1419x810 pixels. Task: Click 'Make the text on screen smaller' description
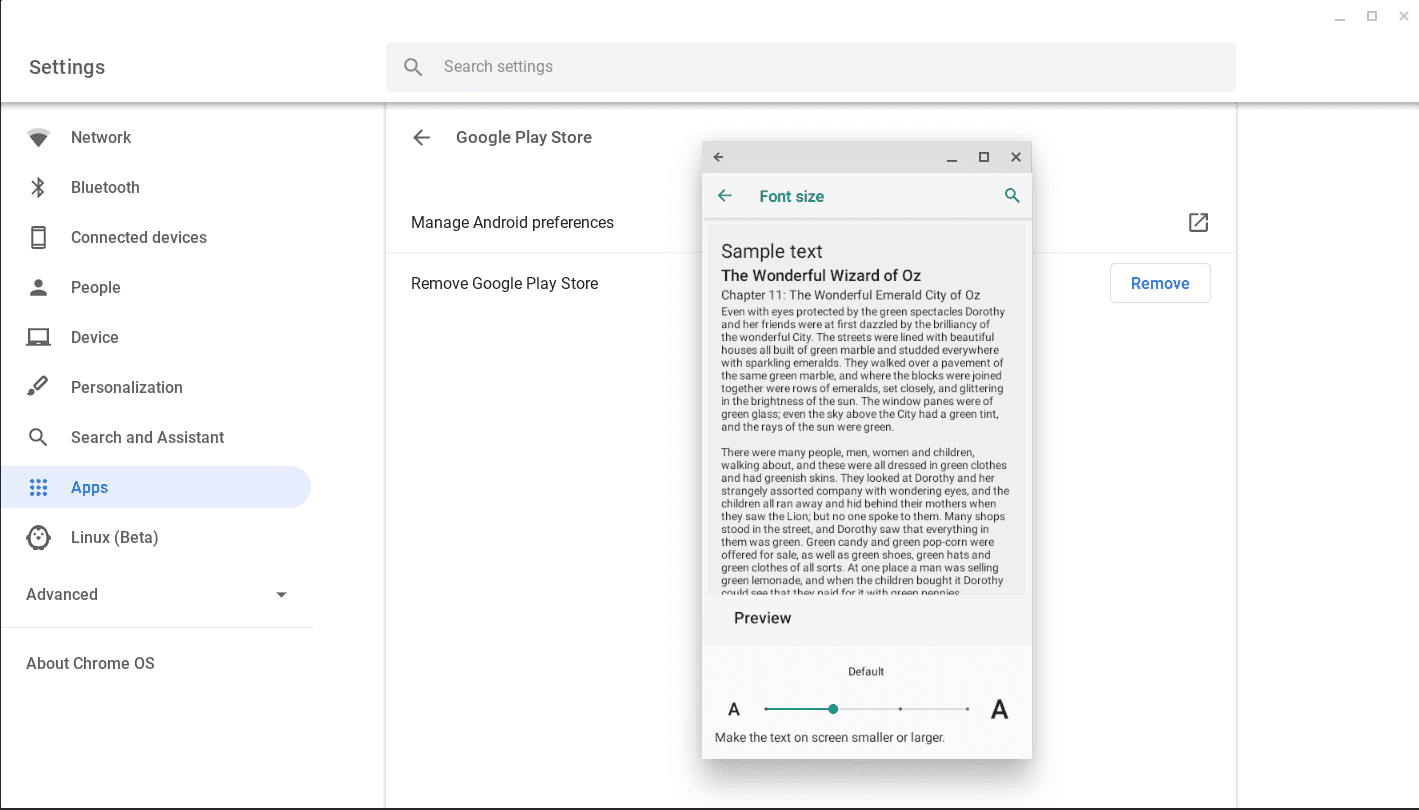pos(830,738)
